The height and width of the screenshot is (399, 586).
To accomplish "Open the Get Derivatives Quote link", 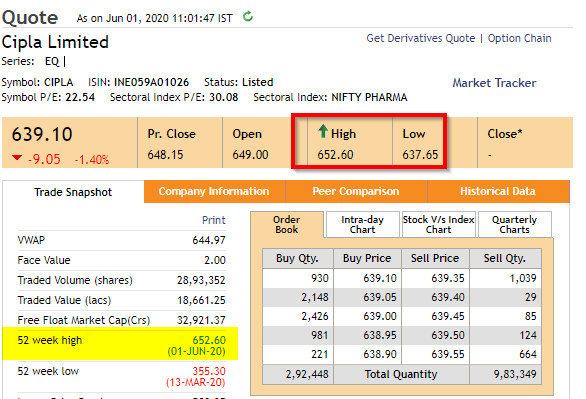I will [420, 38].
